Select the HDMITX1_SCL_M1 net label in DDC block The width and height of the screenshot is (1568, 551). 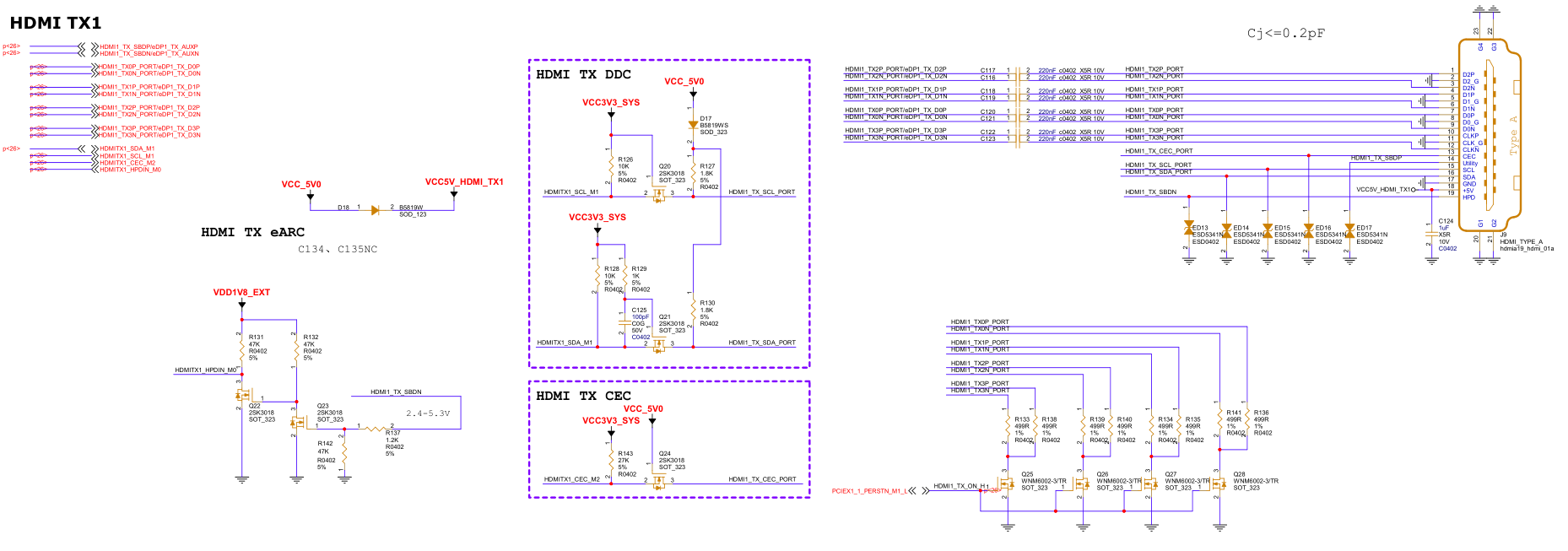(x=571, y=192)
